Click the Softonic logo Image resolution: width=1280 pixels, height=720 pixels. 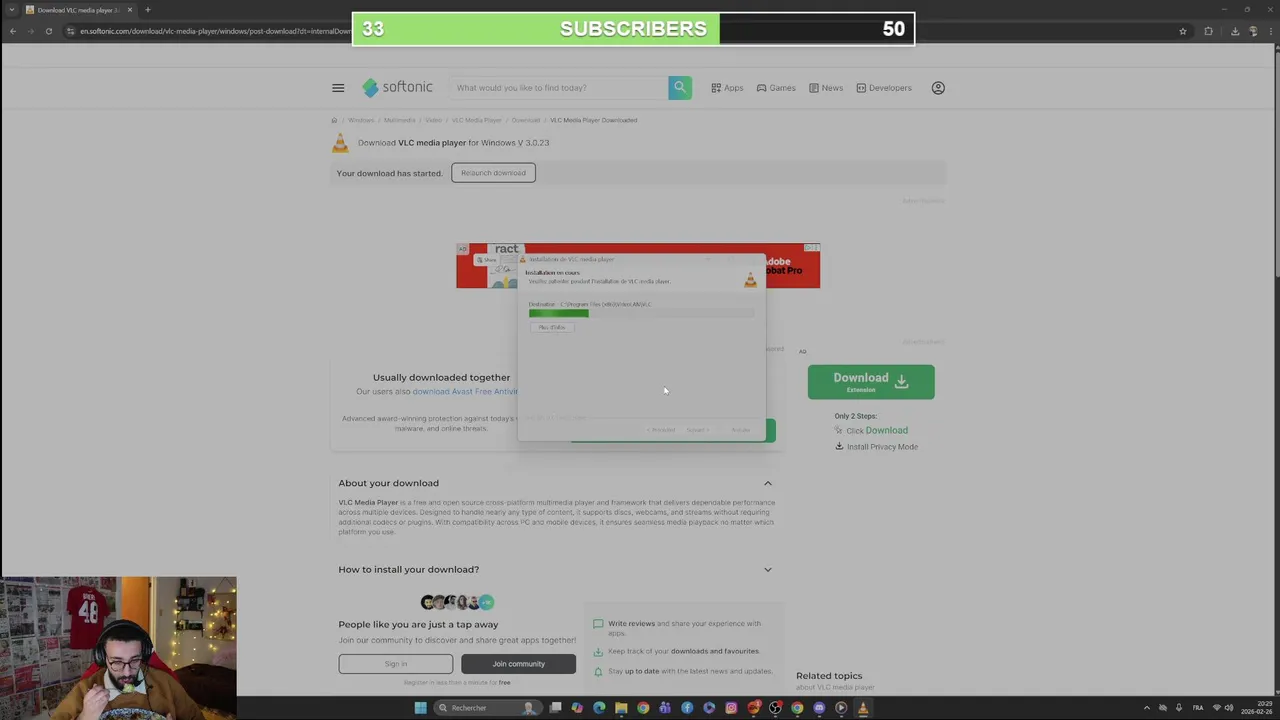click(397, 88)
